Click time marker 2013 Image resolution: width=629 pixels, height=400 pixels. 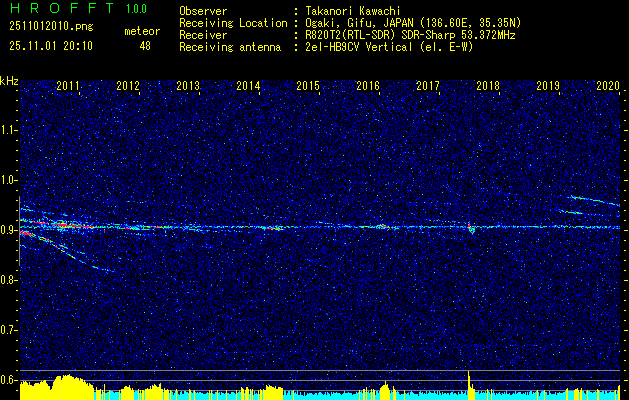(x=188, y=85)
